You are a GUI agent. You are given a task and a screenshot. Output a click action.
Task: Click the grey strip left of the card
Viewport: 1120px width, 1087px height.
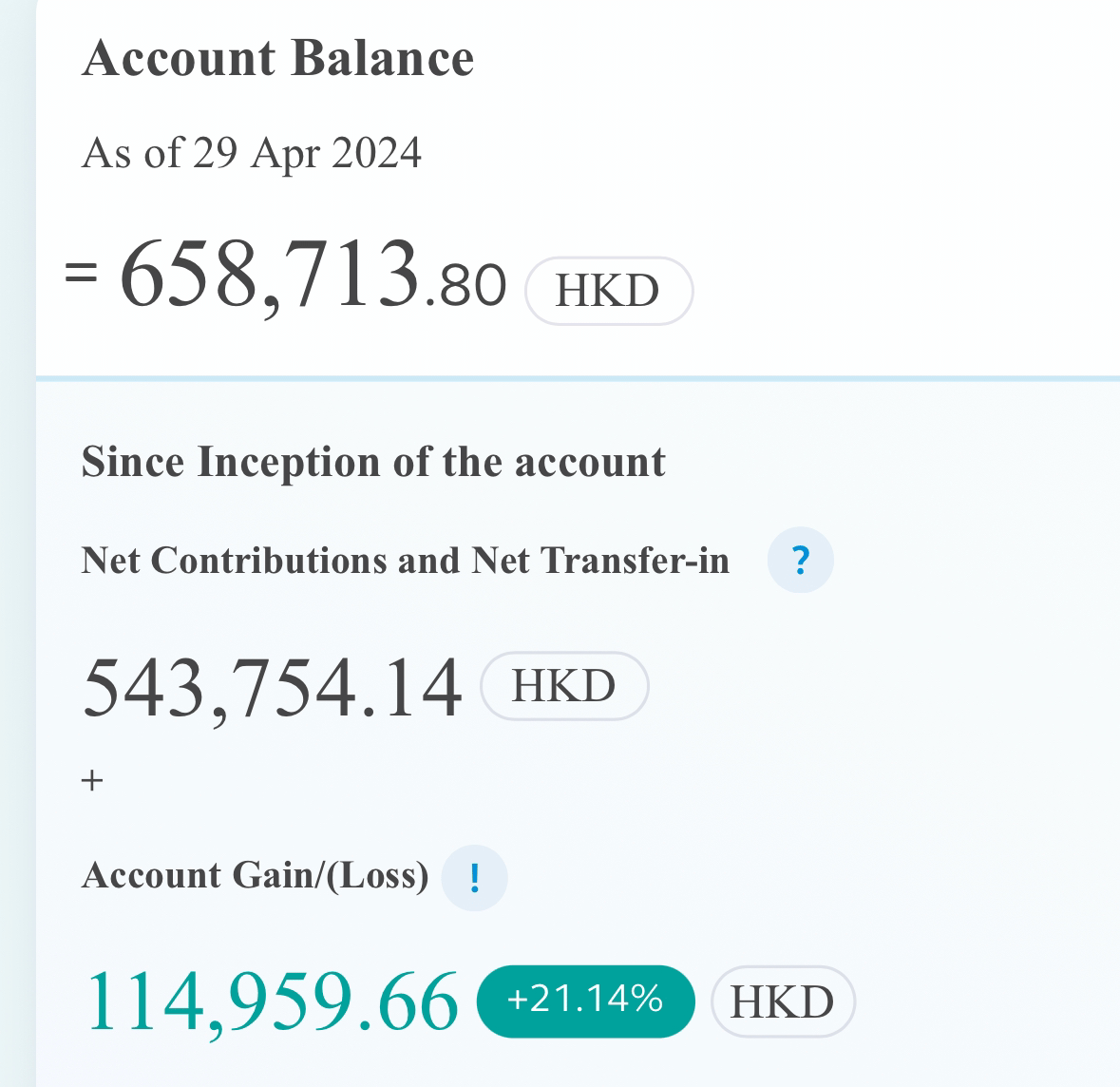coord(18,543)
